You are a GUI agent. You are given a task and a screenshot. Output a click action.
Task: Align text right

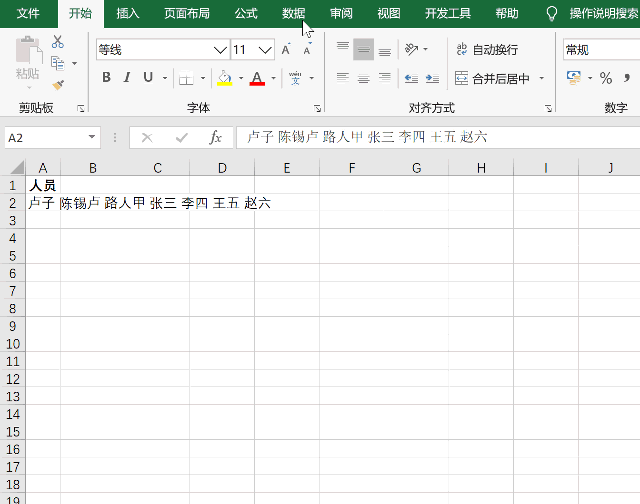click(x=384, y=78)
